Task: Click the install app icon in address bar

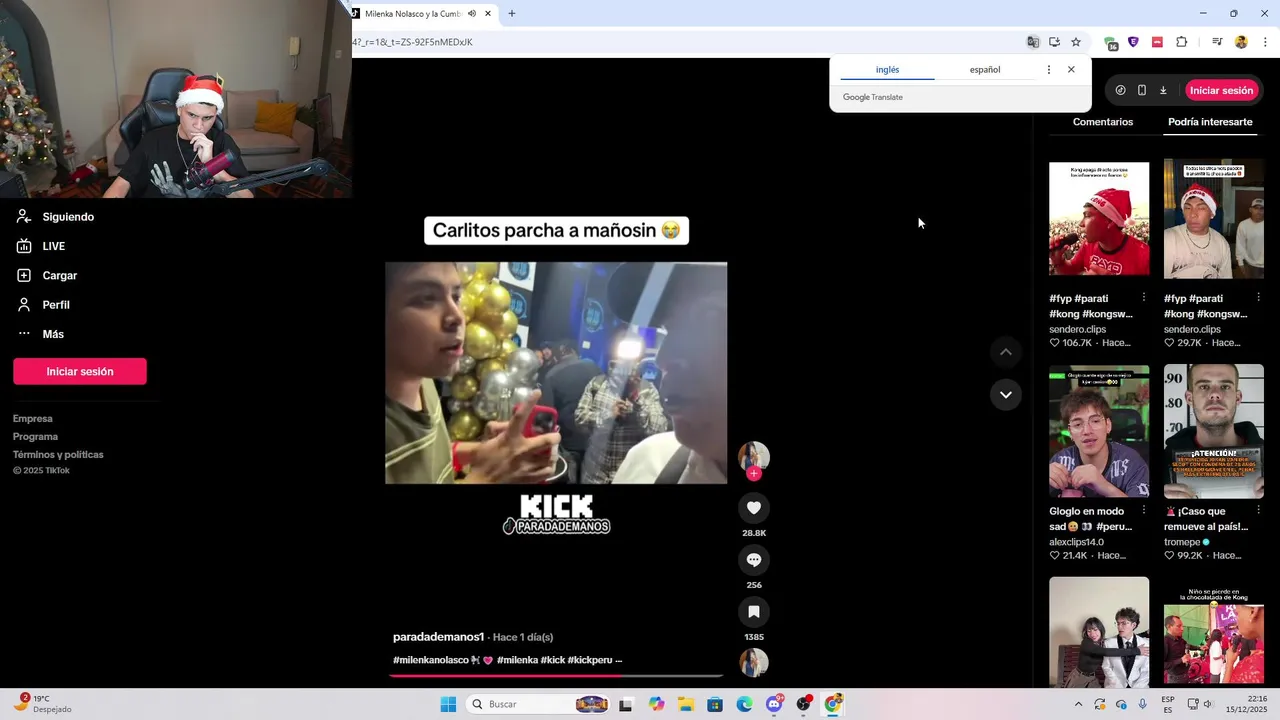Action: 1054,42
